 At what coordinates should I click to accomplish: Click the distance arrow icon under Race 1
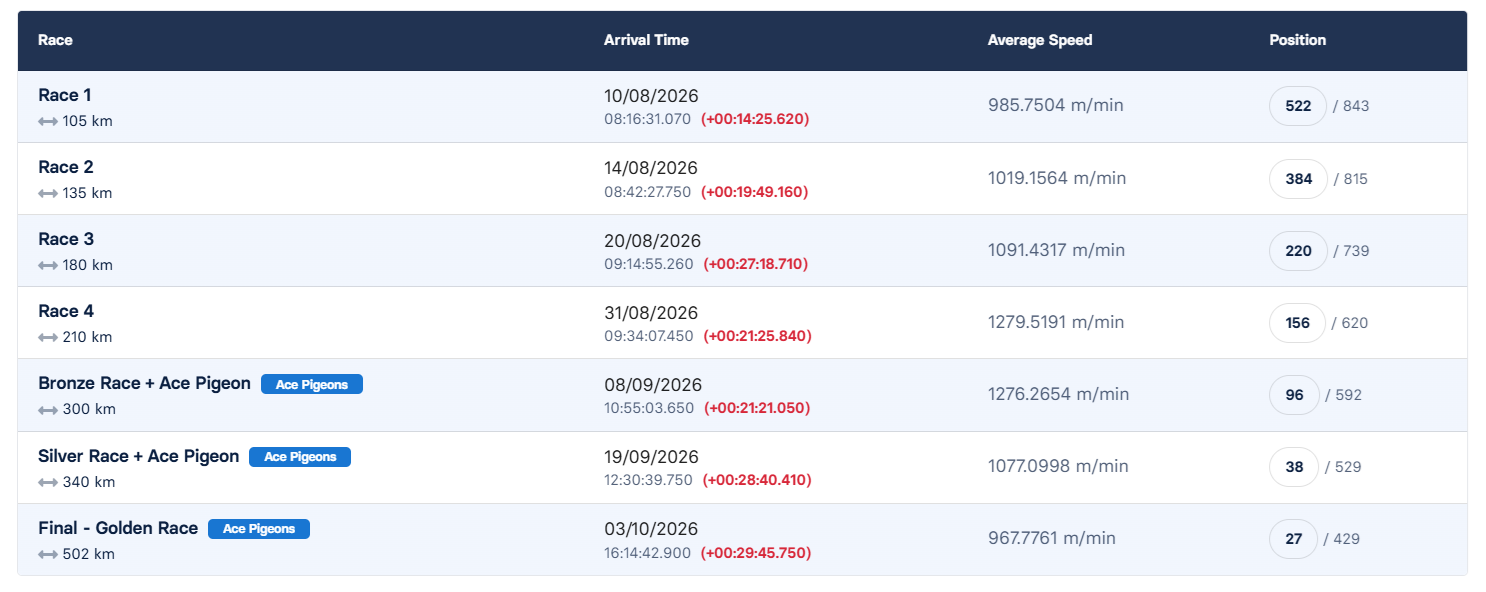tap(48, 121)
